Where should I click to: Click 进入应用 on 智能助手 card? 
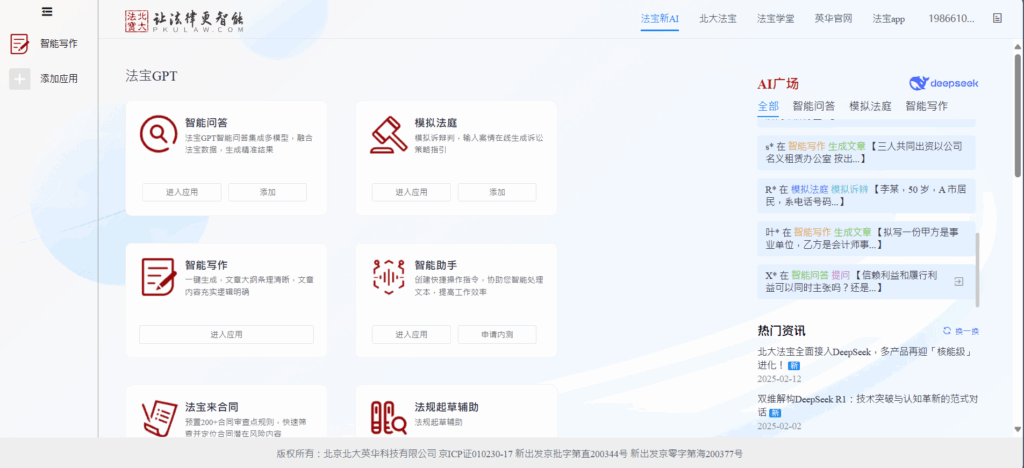tap(411, 334)
